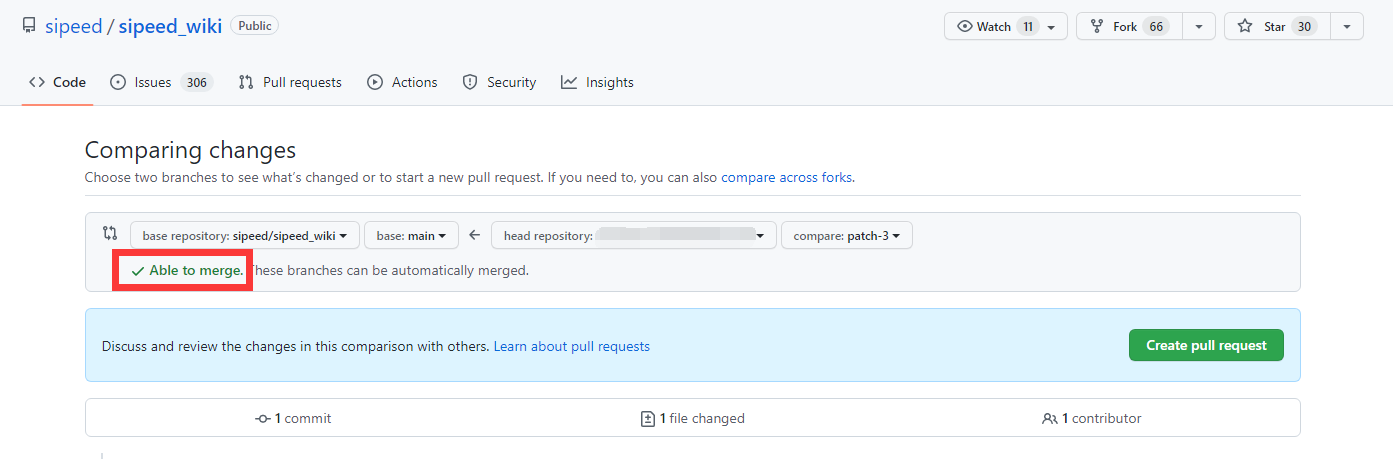Open the Pull requests tab

290,82
